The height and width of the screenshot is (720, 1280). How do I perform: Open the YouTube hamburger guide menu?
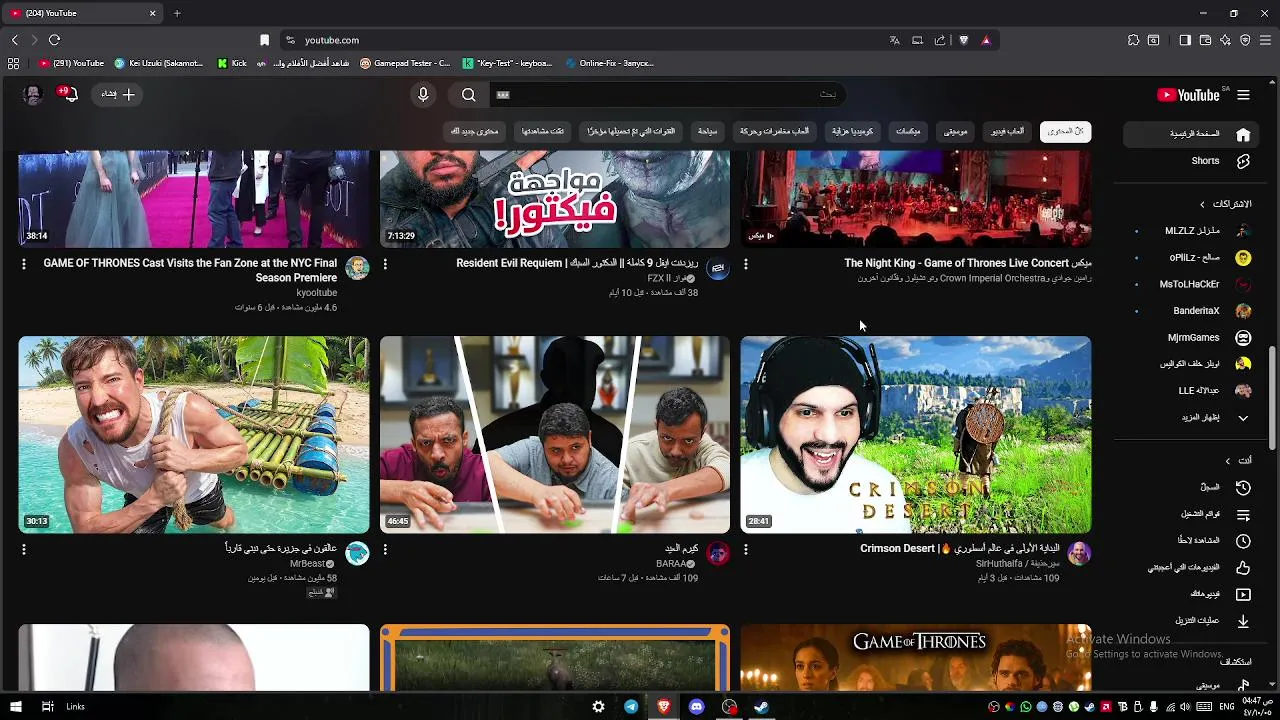[x=1243, y=95]
